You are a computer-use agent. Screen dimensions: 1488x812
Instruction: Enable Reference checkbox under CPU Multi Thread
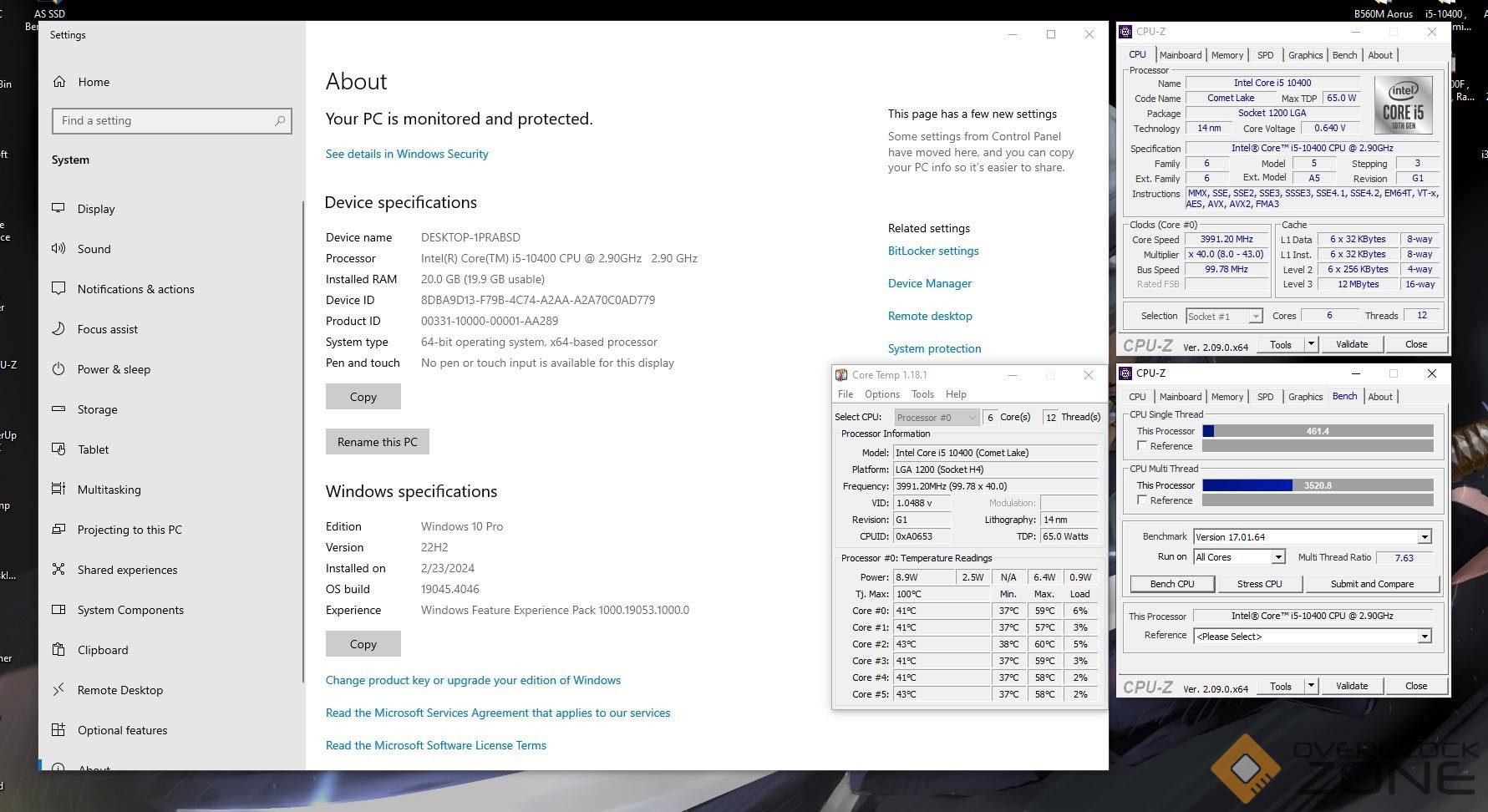click(1142, 500)
